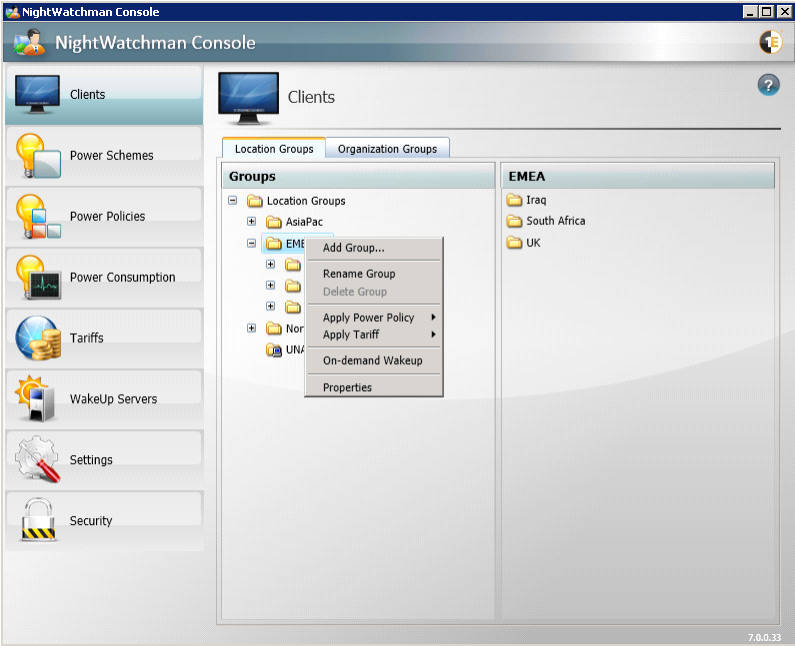
Task: Open the Power Schemes lightbulb icon
Action: [38, 156]
